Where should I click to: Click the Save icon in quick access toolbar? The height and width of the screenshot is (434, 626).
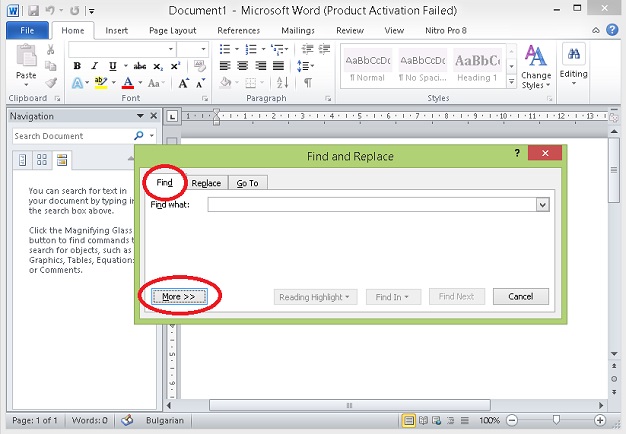pyautogui.click(x=33, y=10)
